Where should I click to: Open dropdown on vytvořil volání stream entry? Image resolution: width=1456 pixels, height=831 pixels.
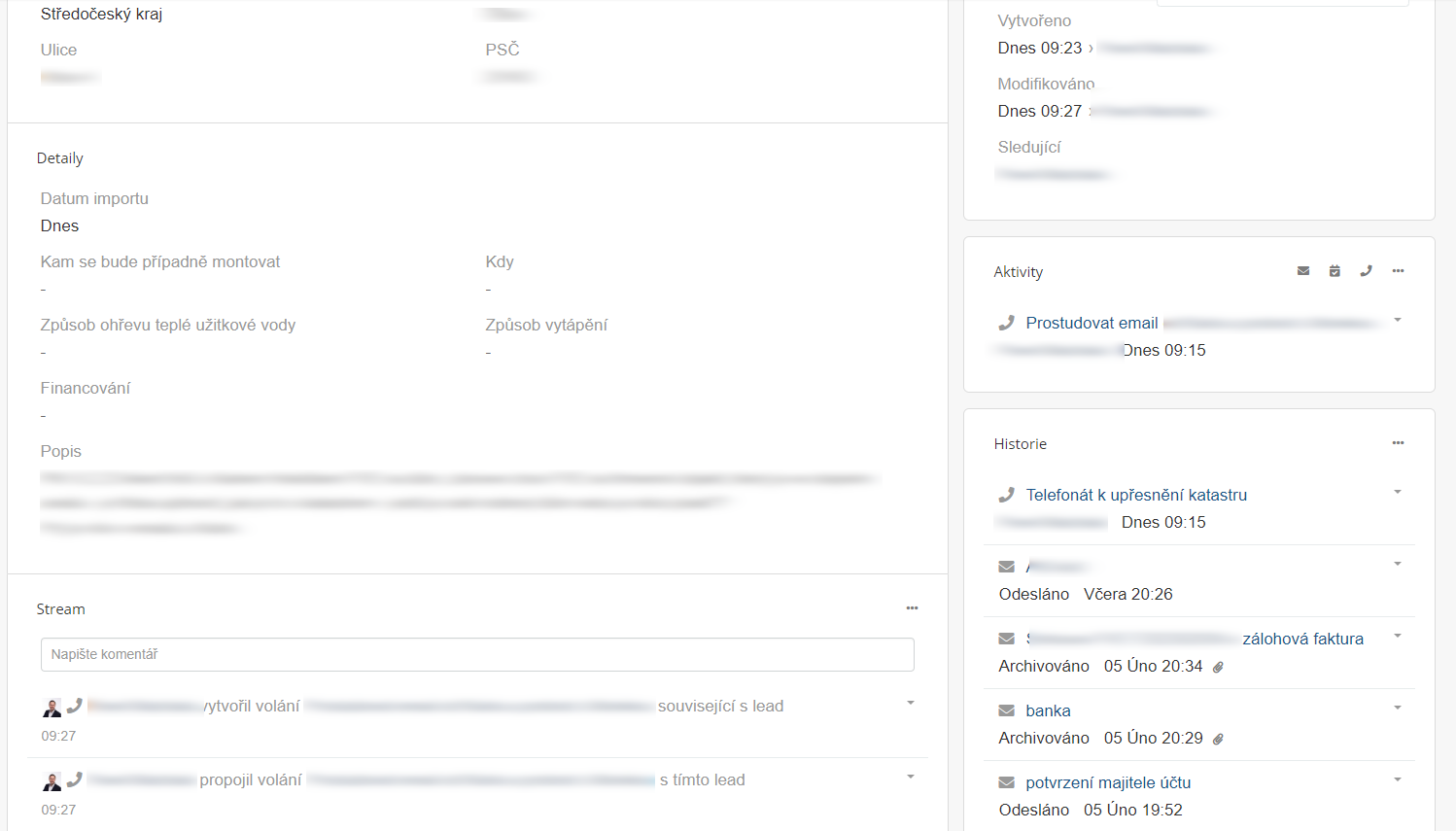coord(911,703)
